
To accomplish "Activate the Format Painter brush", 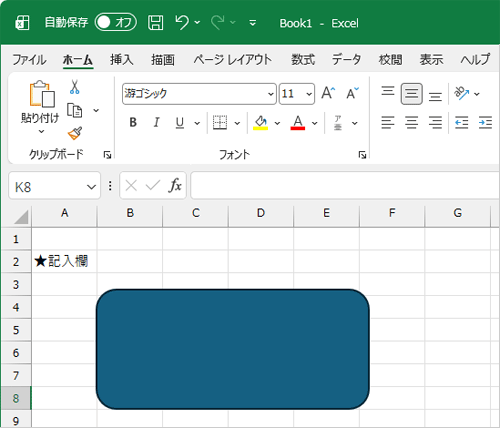I will click(75, 133).
